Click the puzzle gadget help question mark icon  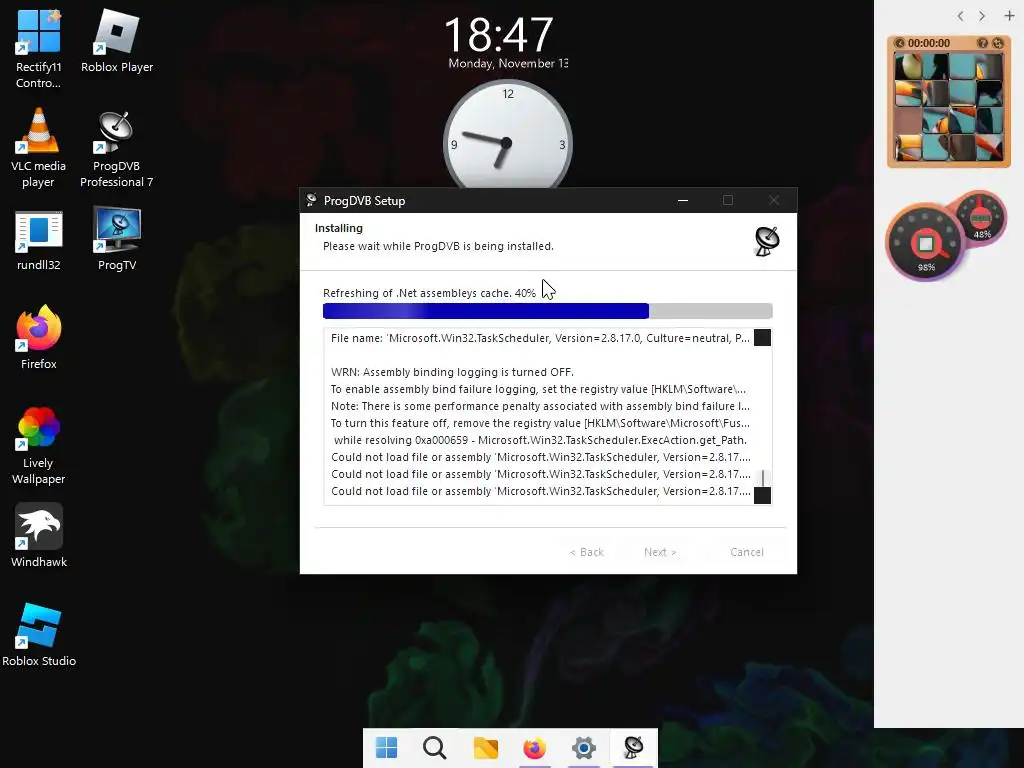click(982, 43)
